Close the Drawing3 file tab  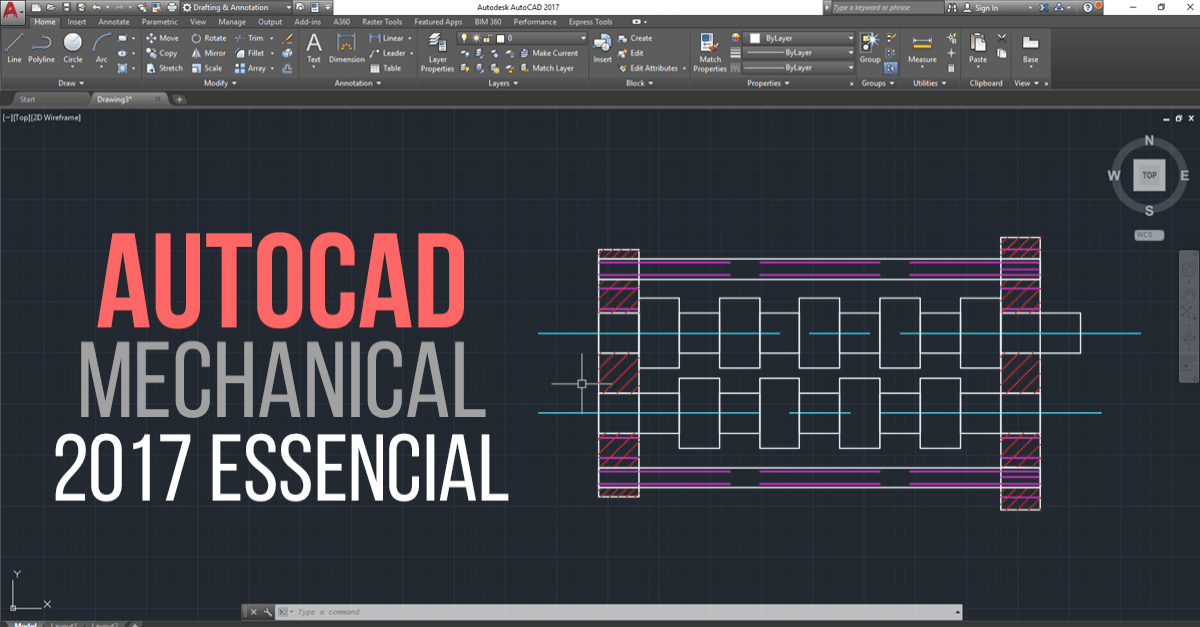click(160, 100)
